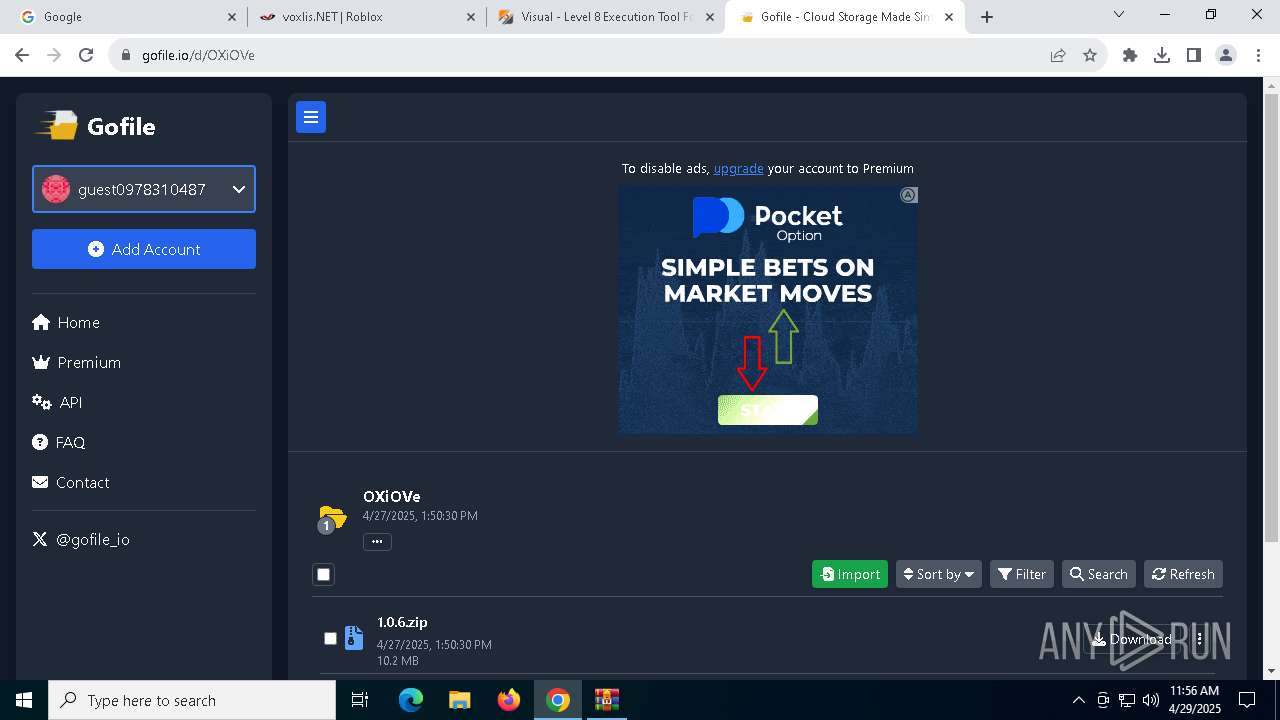The height and width of the screenshot is (720, 1280).
Task: Go to Home in sidebar
Action: tap(66, 322)
